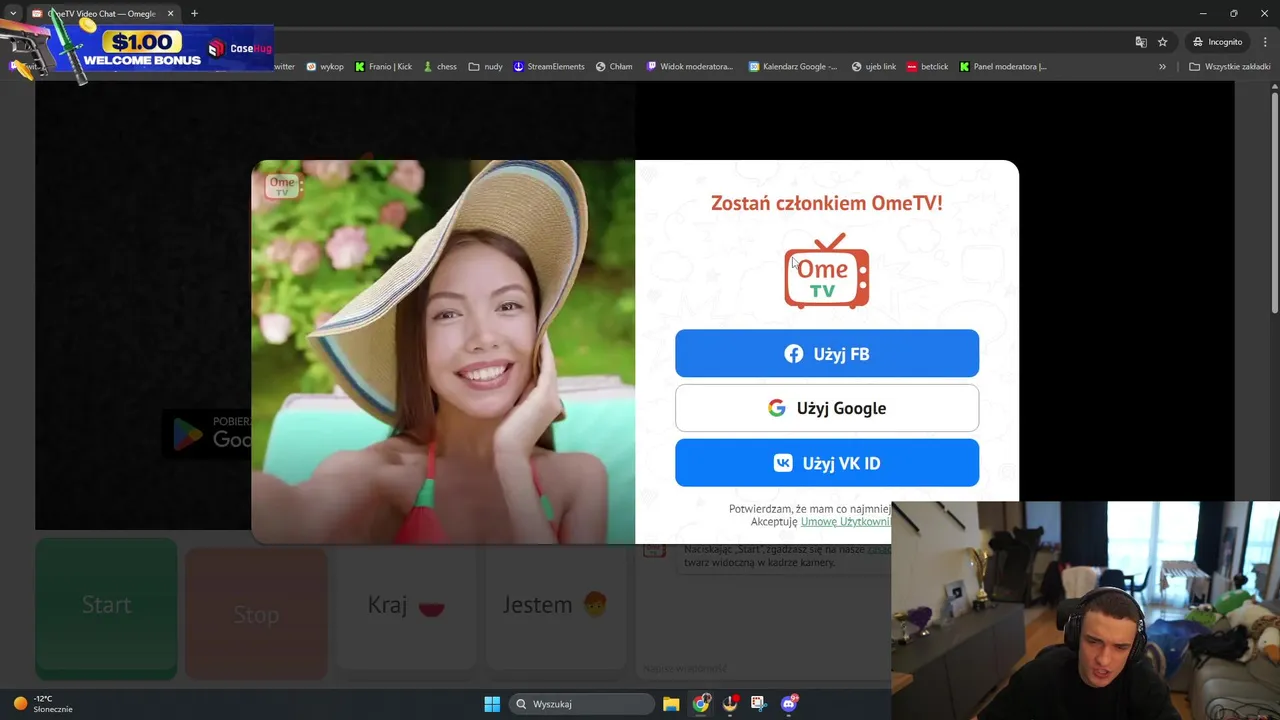The image size is (1280, 720).
Task: Click the VK logo on VK button
Action: pos(783,463)
